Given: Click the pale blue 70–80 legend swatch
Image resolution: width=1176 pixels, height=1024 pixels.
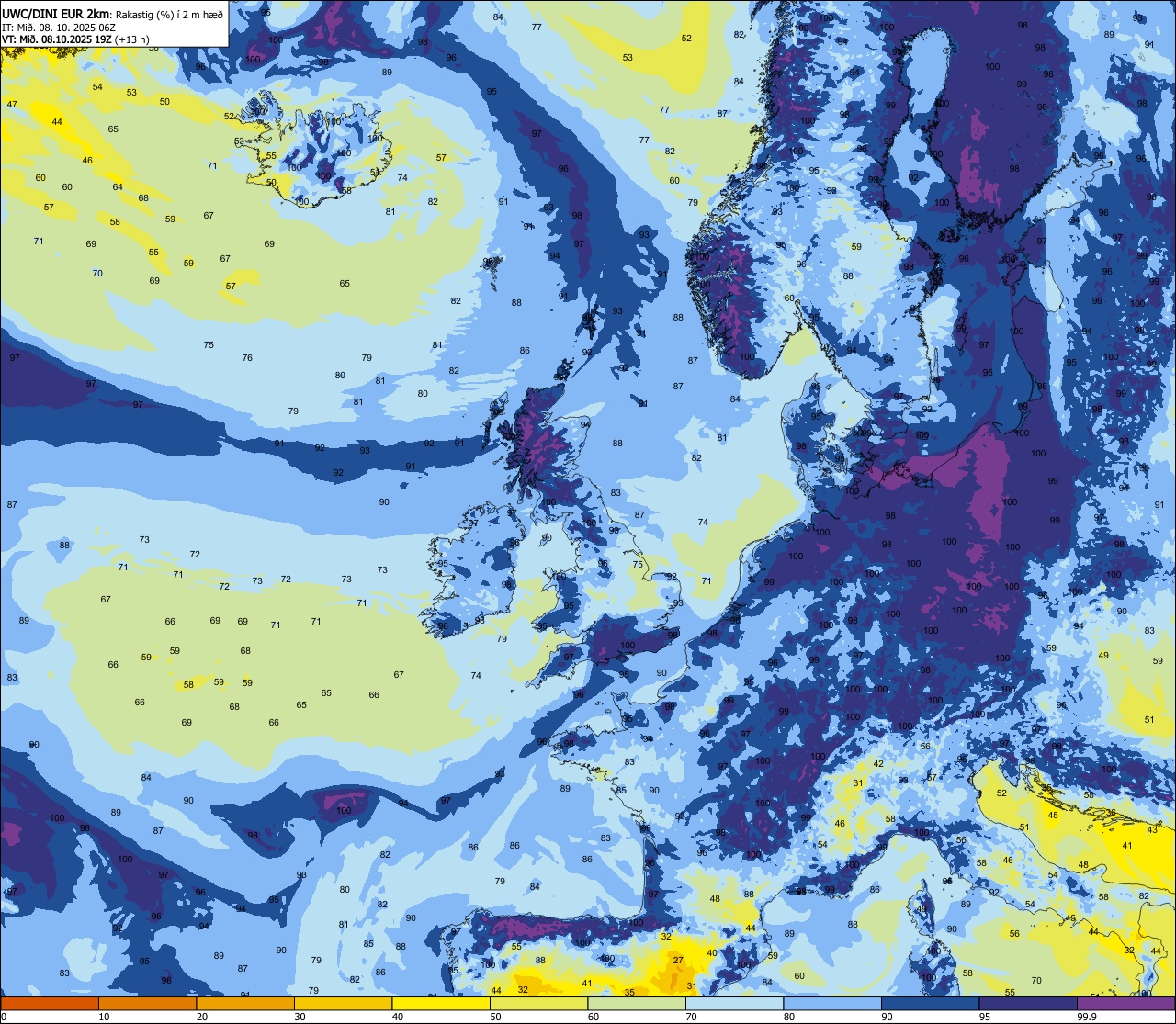Looking at the screenshot, I should click(734, 1004).
